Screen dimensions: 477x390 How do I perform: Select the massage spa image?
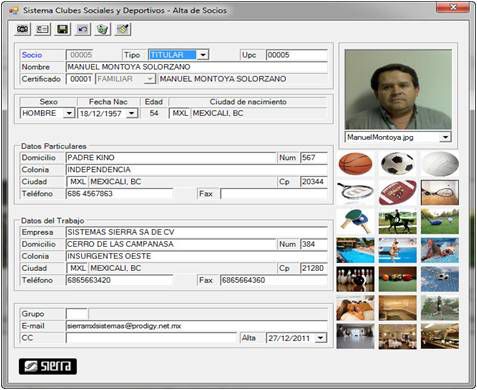(x=355, y=308)
